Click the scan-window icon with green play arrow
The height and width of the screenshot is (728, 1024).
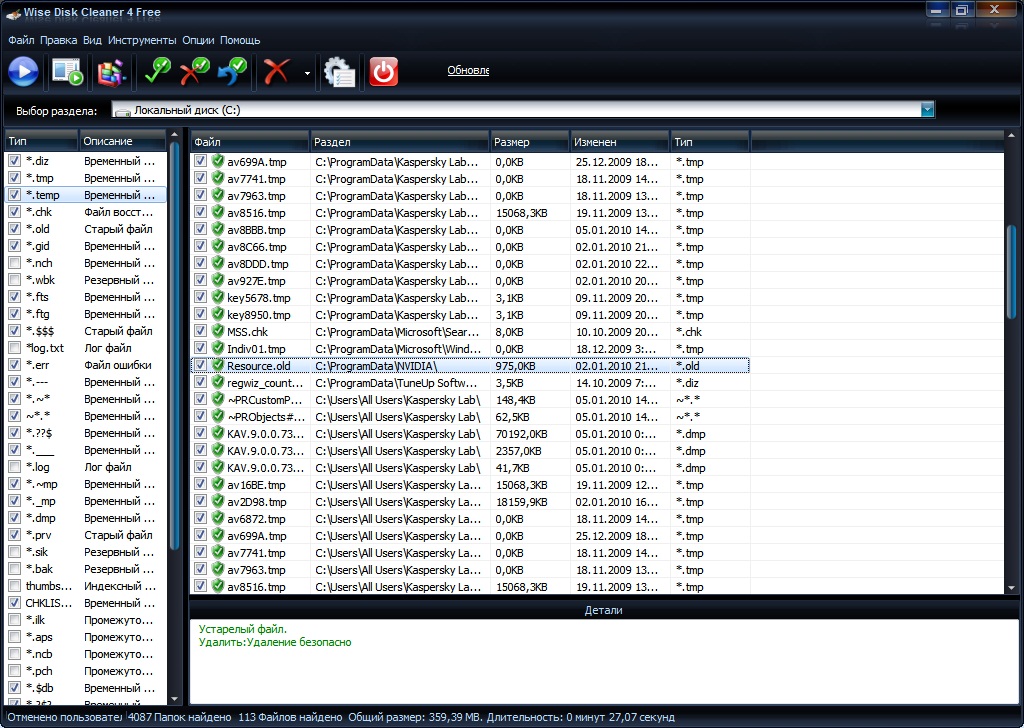pyautogui.click(x=67, y=72)
